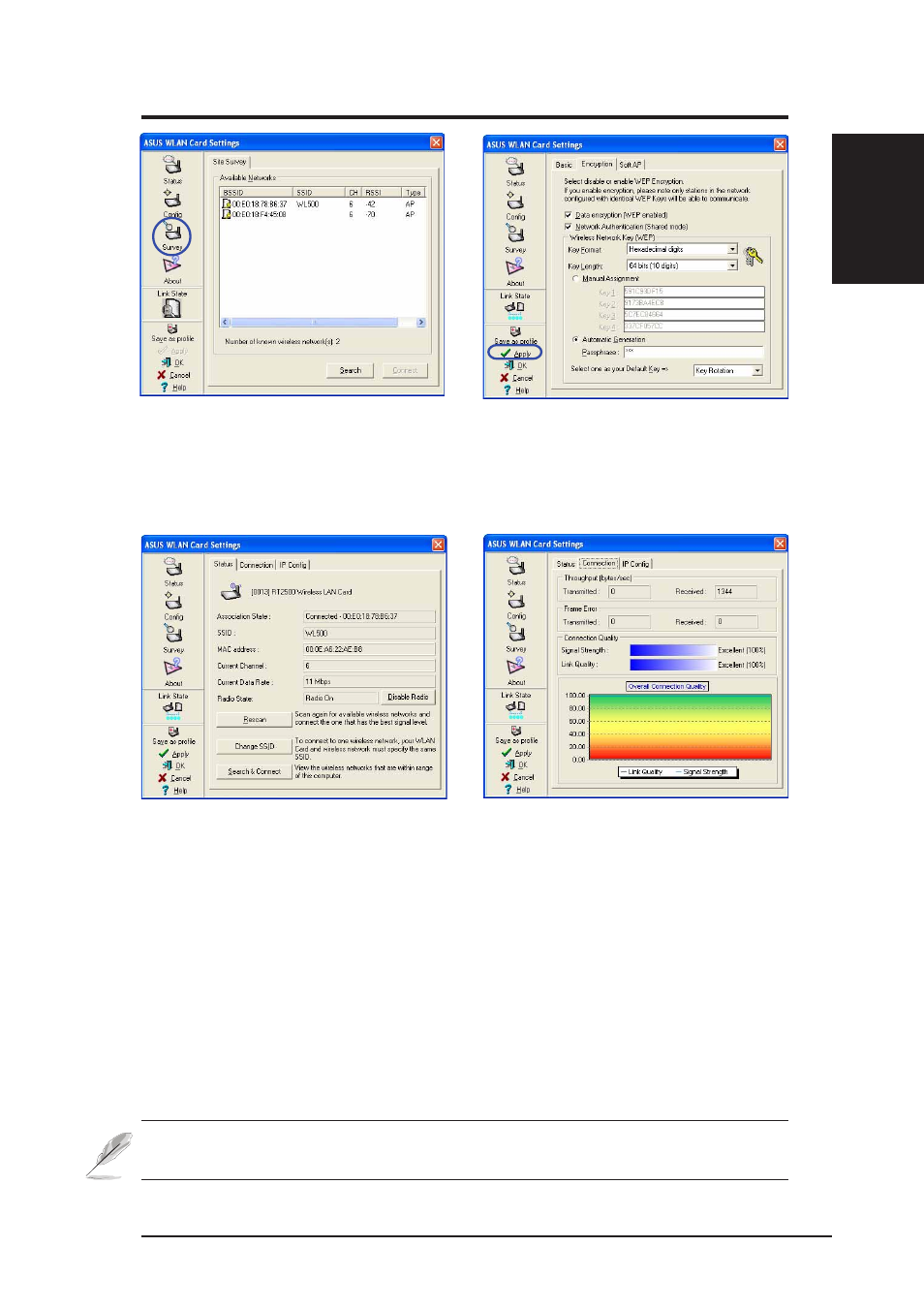
Task: Toggle Data encryption (WEP enabled) checkbox
Action: 568,215
